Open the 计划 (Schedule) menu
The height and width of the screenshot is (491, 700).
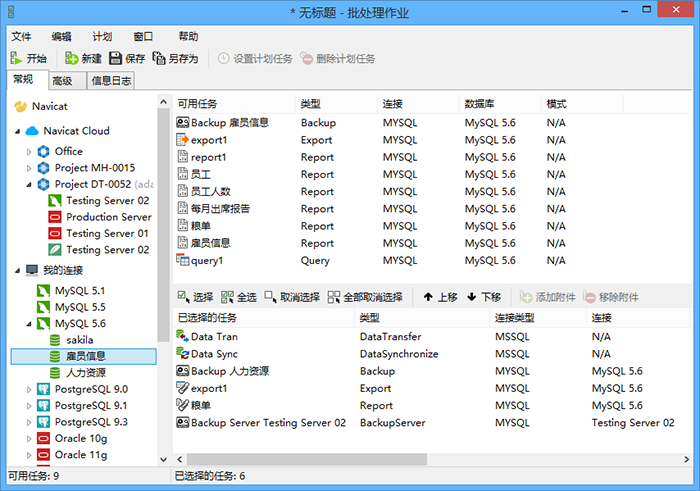point(101,36)
